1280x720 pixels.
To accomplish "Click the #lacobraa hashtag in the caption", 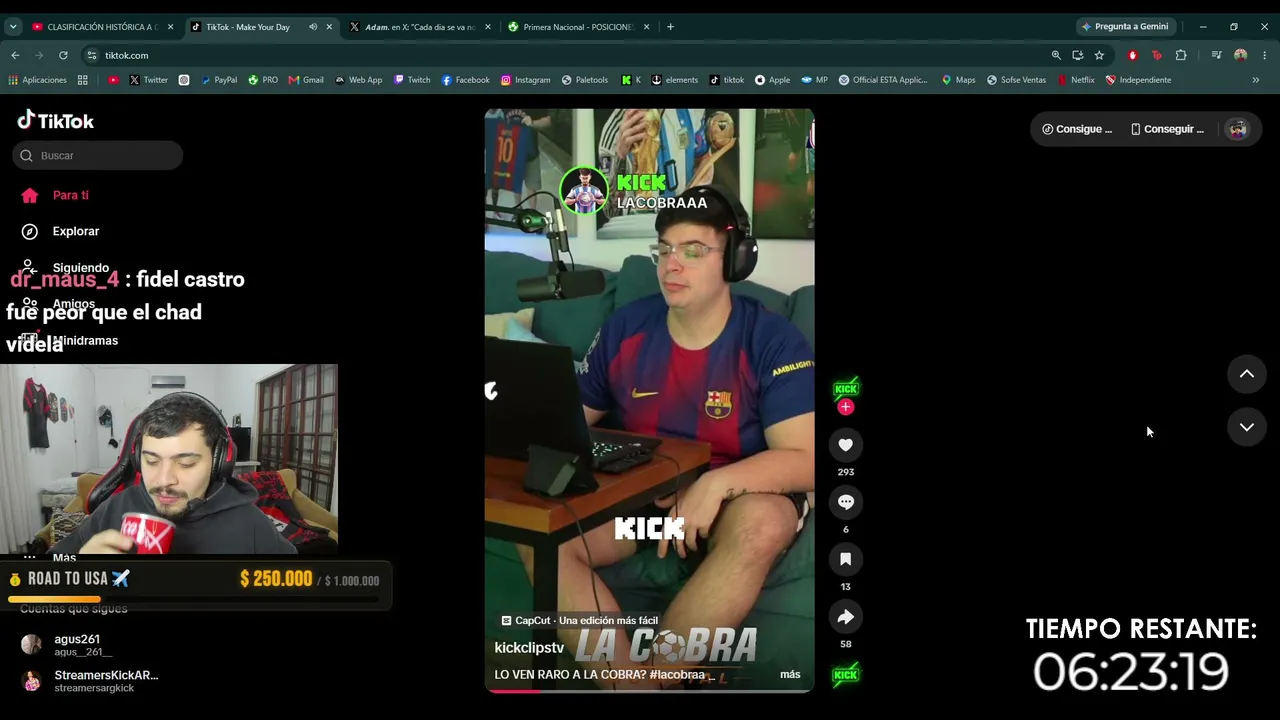I will [678, 674].
